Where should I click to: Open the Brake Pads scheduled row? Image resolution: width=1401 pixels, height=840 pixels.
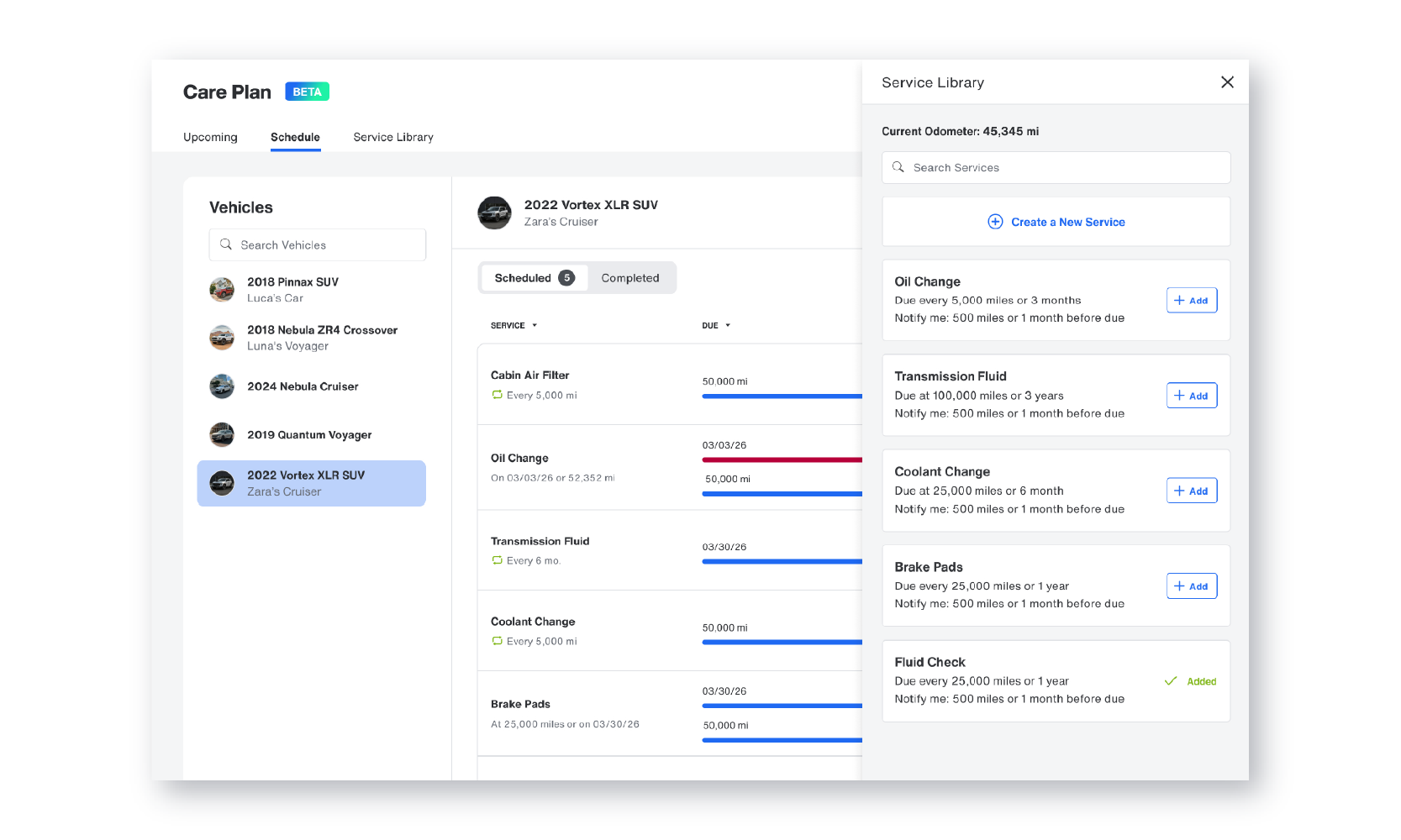(670, 714)
